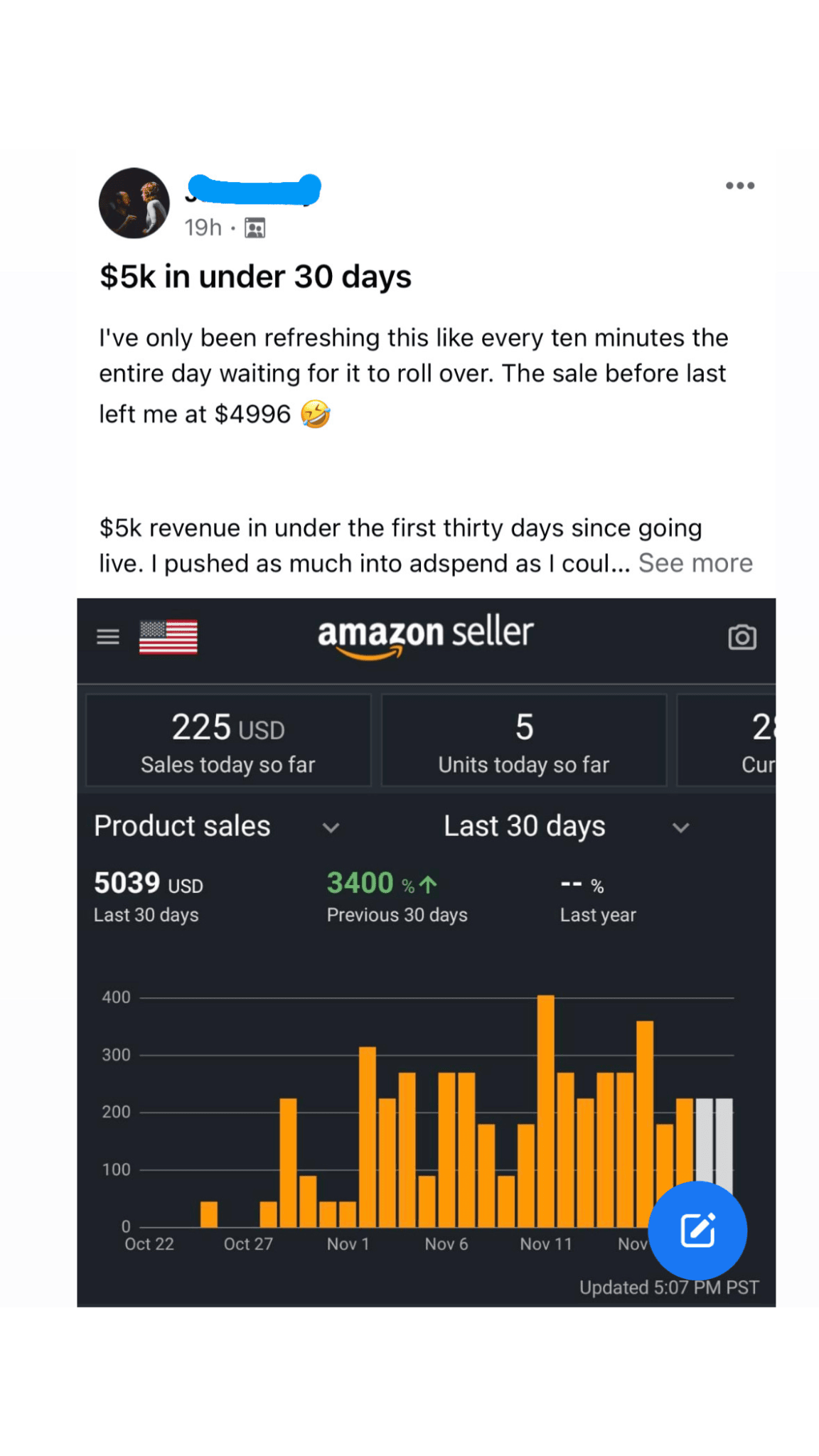Screen dimensions: 819x1456
Task: Open the Sales today so far card
Action: point(228,741)
